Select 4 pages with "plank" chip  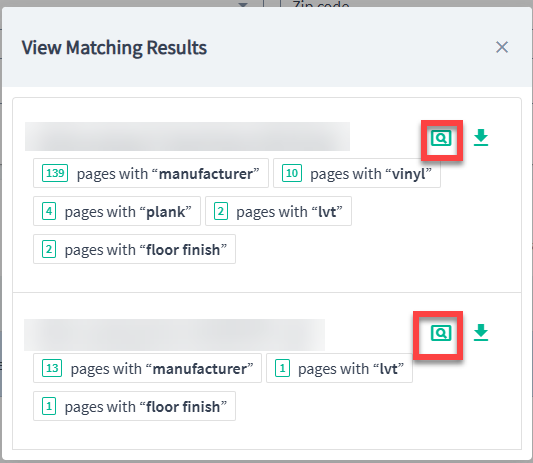click(x=117, y=211)
